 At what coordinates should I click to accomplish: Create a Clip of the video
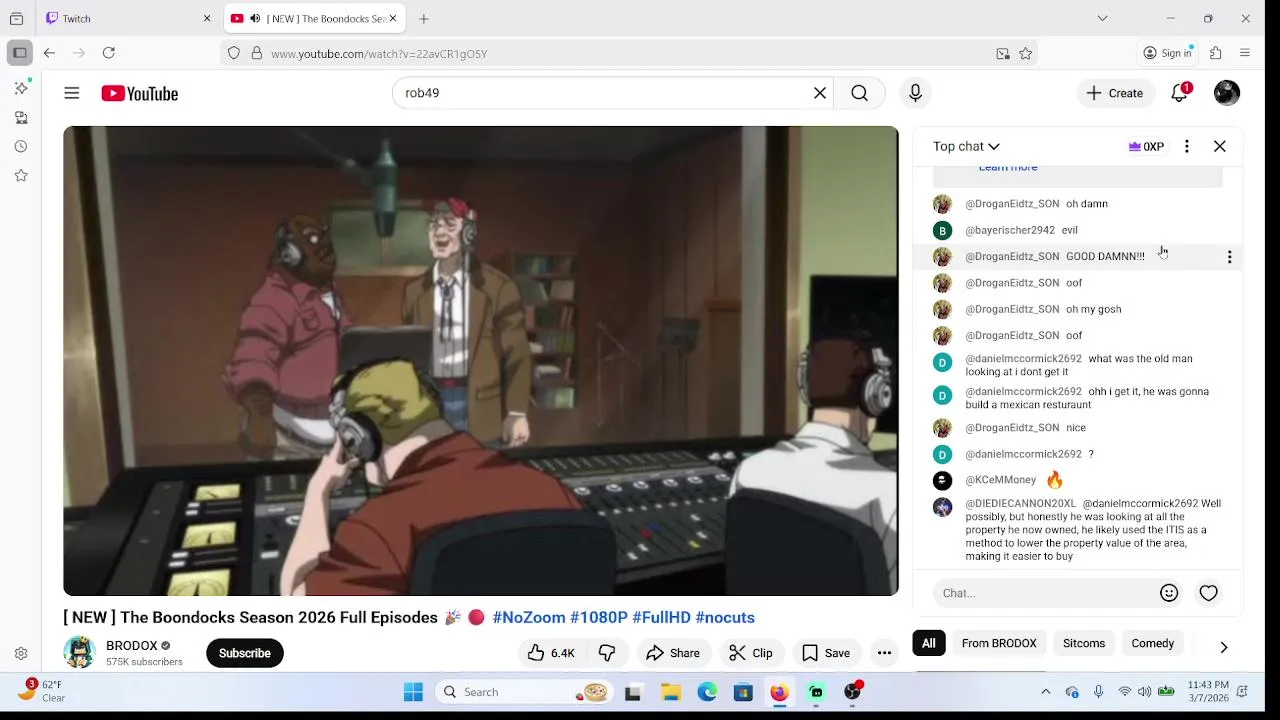click(x=751, y=653)
